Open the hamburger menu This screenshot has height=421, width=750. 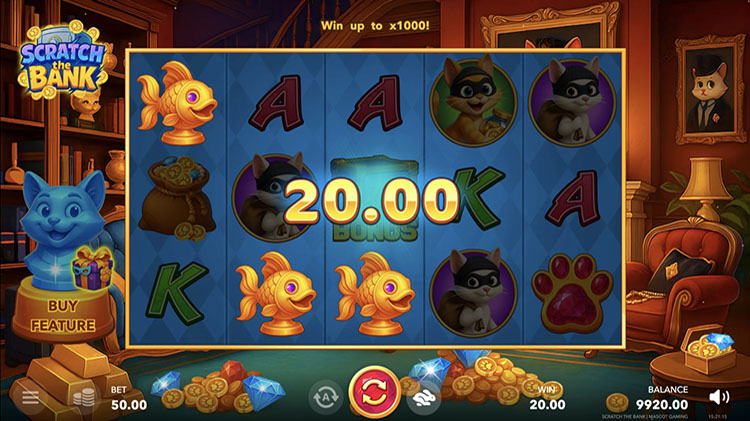(x=30, y=397)
